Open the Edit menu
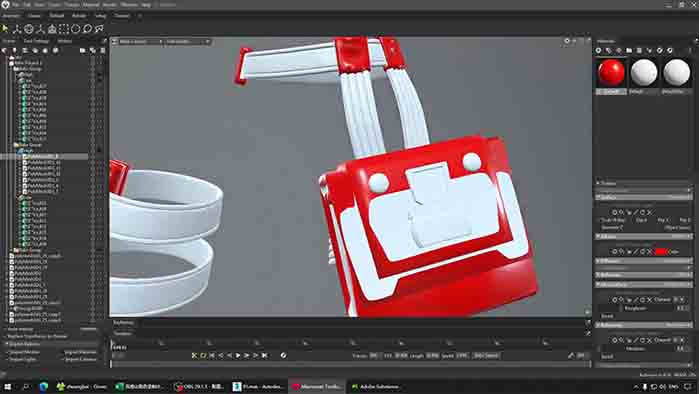The height and width of the screenshot is (394, 699). click(27, 5)
